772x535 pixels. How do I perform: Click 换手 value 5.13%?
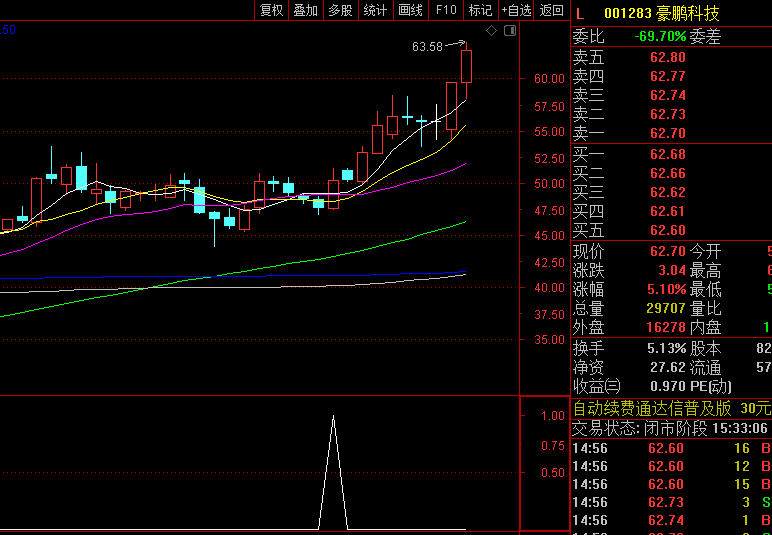(x=667, y=348)
